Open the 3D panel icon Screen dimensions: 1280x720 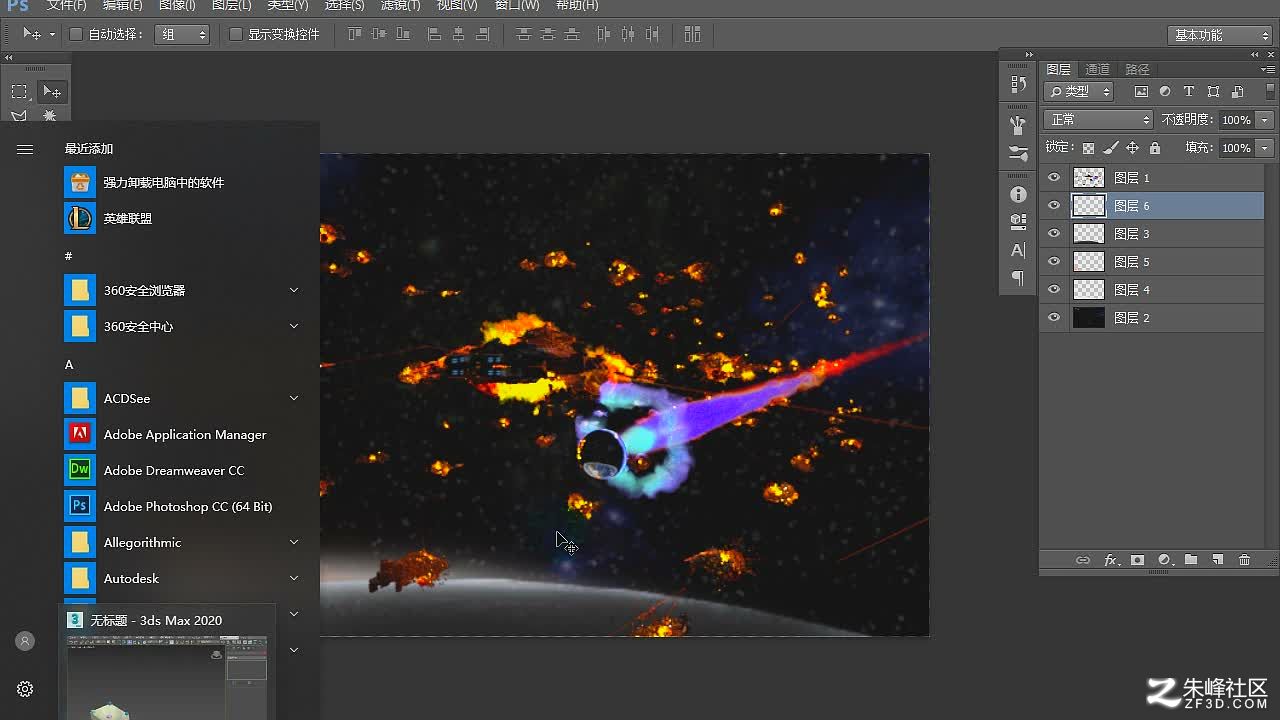[1018, 221]
